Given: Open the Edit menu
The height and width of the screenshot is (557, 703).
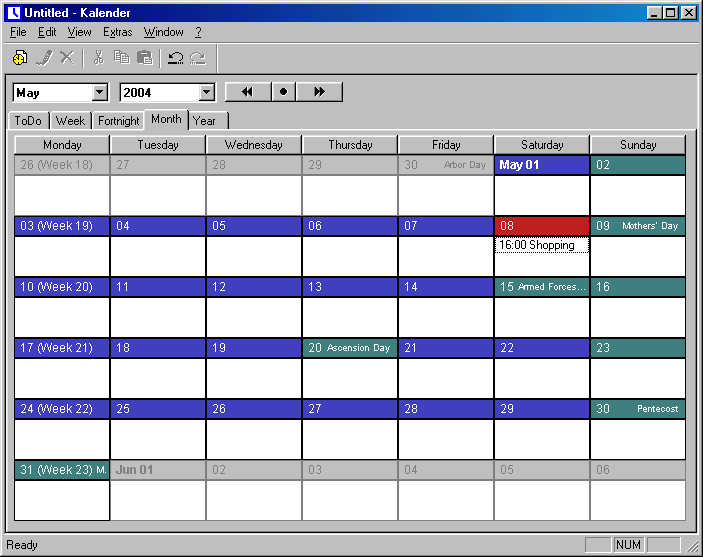Looking at the screenshot, I should pos(47,32).
